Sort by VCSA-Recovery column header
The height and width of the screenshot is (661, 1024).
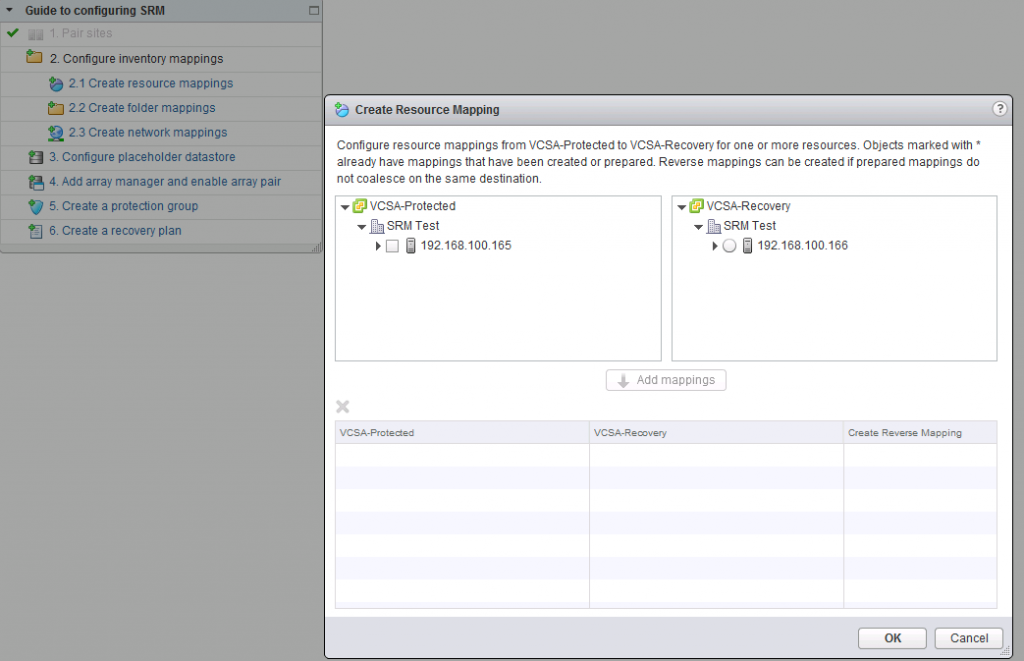(x=716, y=432)
